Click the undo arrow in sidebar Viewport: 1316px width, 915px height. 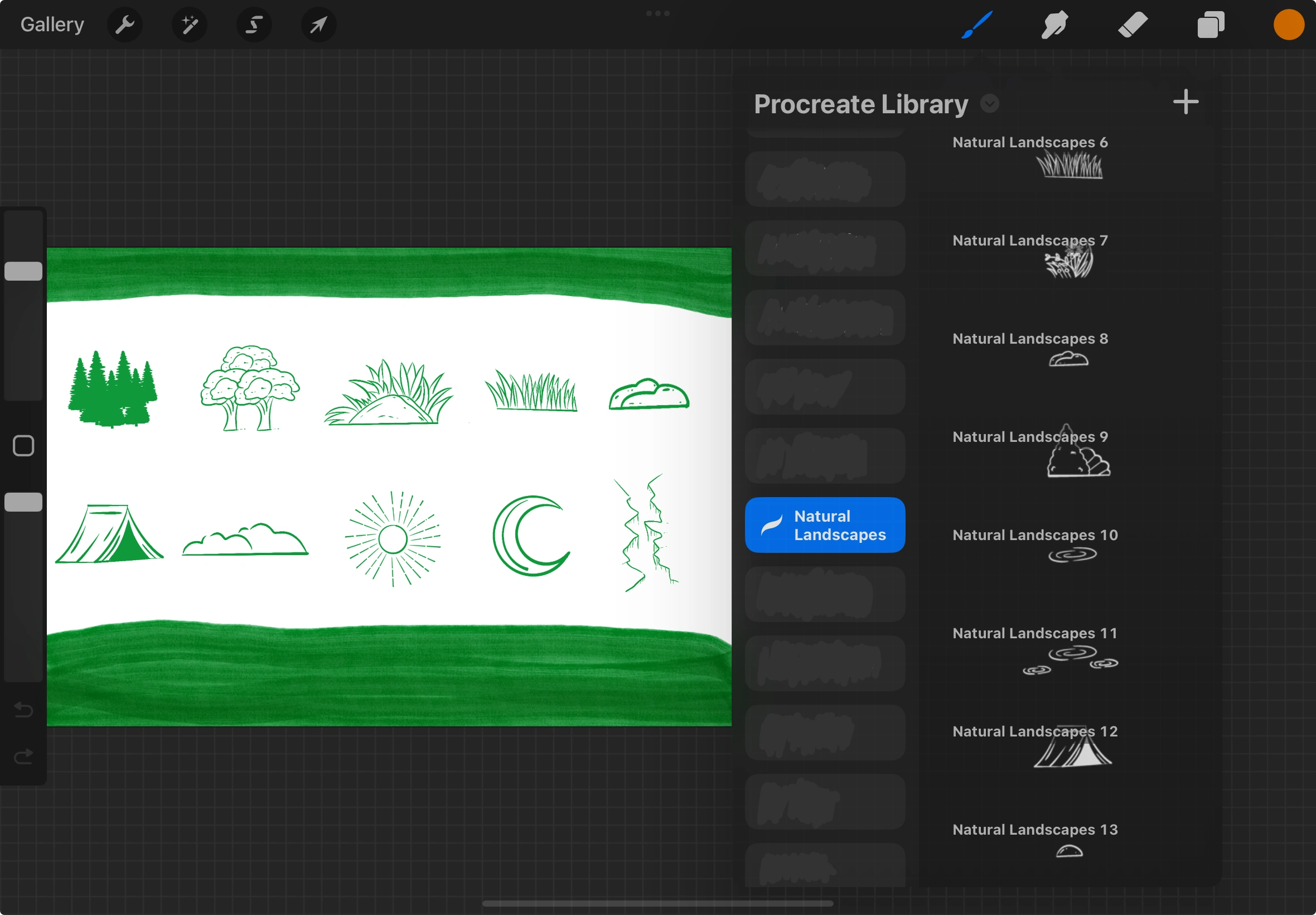23,710
